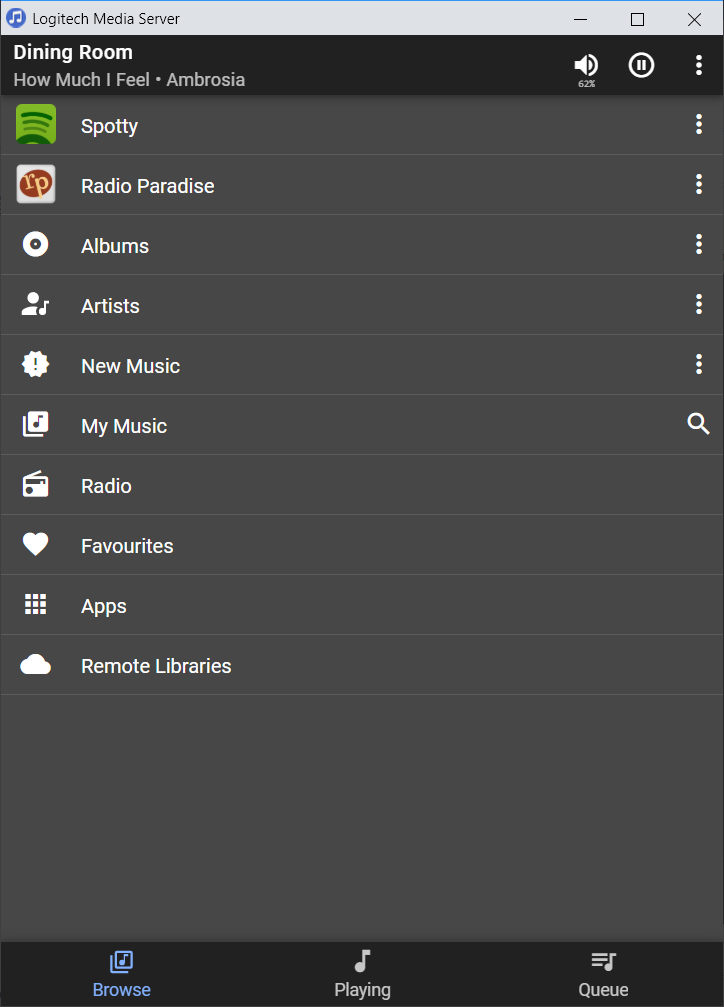Viewport: 724px width, 1007px height.
Task: Expand the Albums row three-dot menu
Action: pos(699,245)
